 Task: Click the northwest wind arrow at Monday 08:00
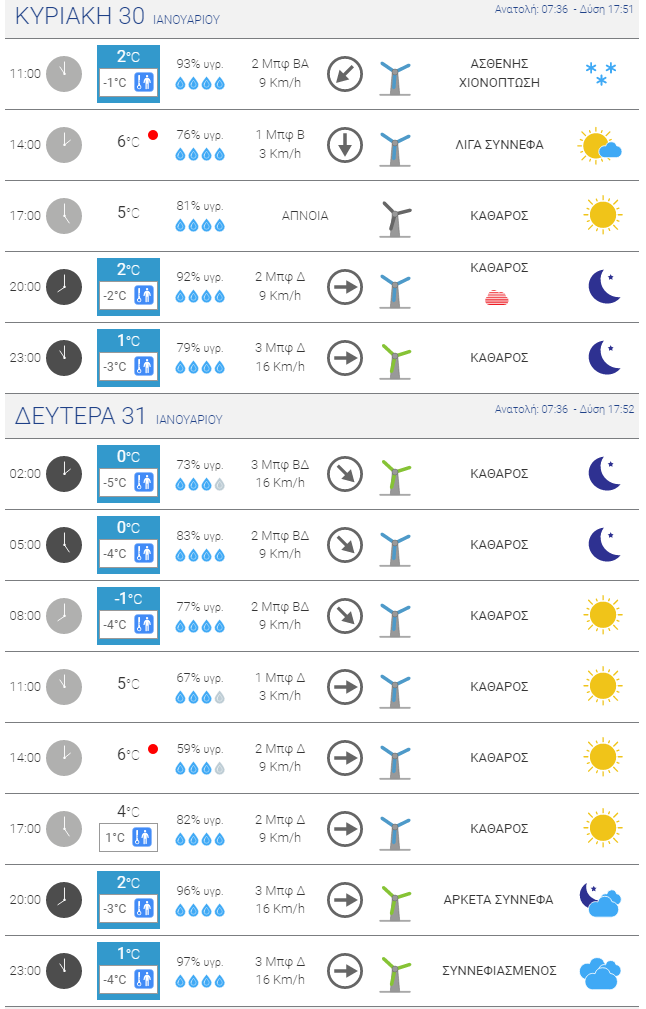click(x=345, y=616)
